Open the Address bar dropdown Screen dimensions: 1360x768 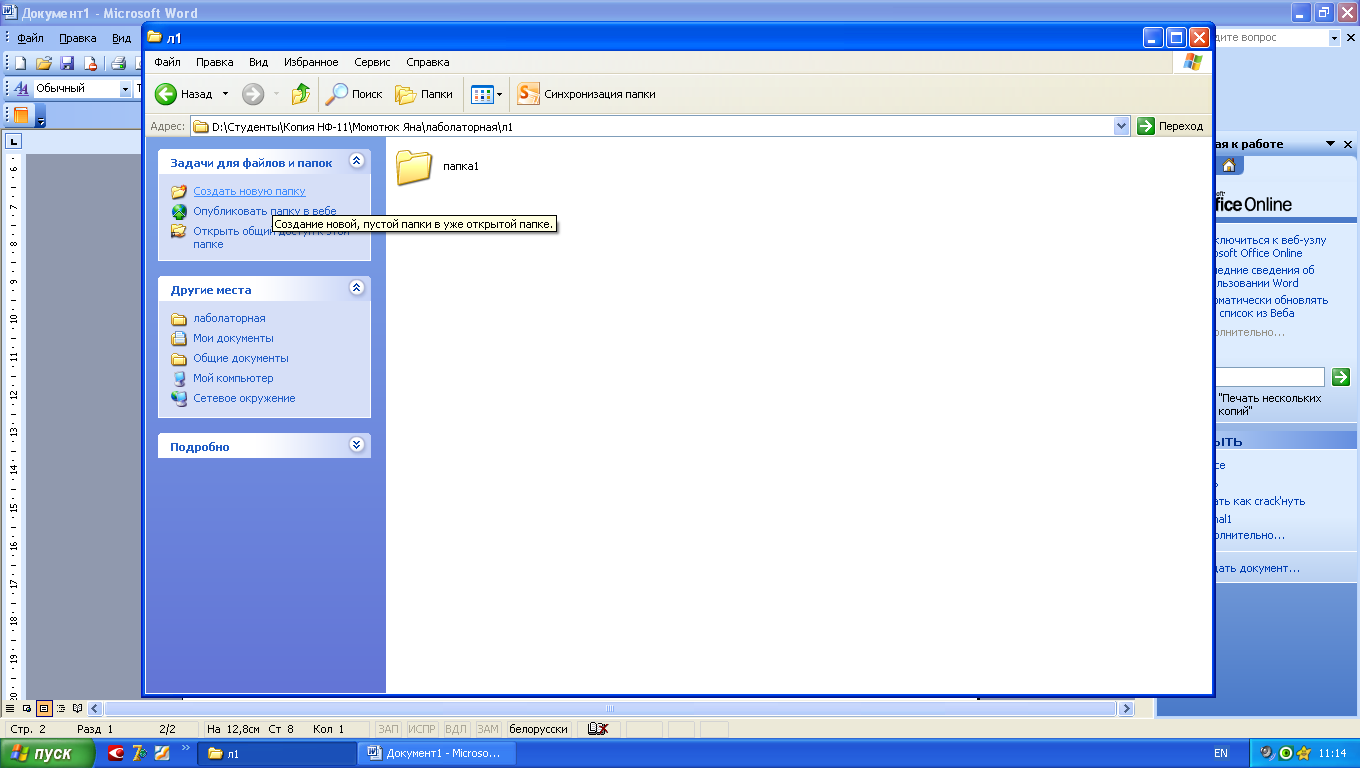1121,126
